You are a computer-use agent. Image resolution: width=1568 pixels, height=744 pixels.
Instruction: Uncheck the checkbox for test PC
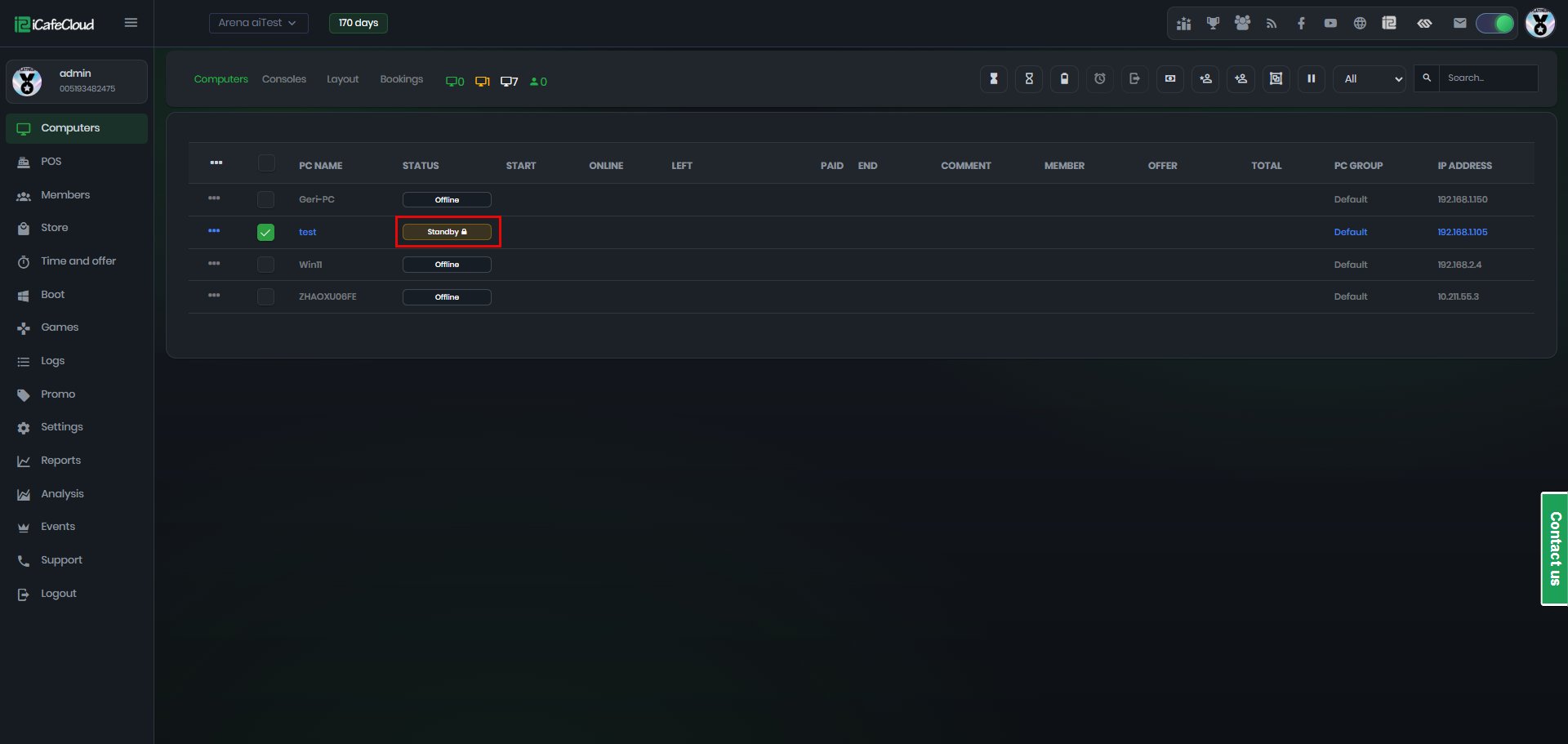[x=265, y=233]
